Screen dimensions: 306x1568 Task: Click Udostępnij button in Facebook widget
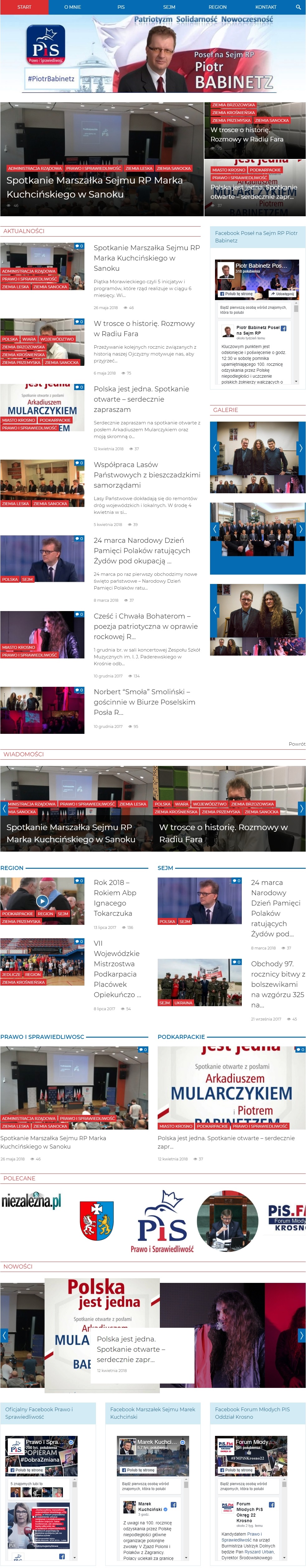282,294
